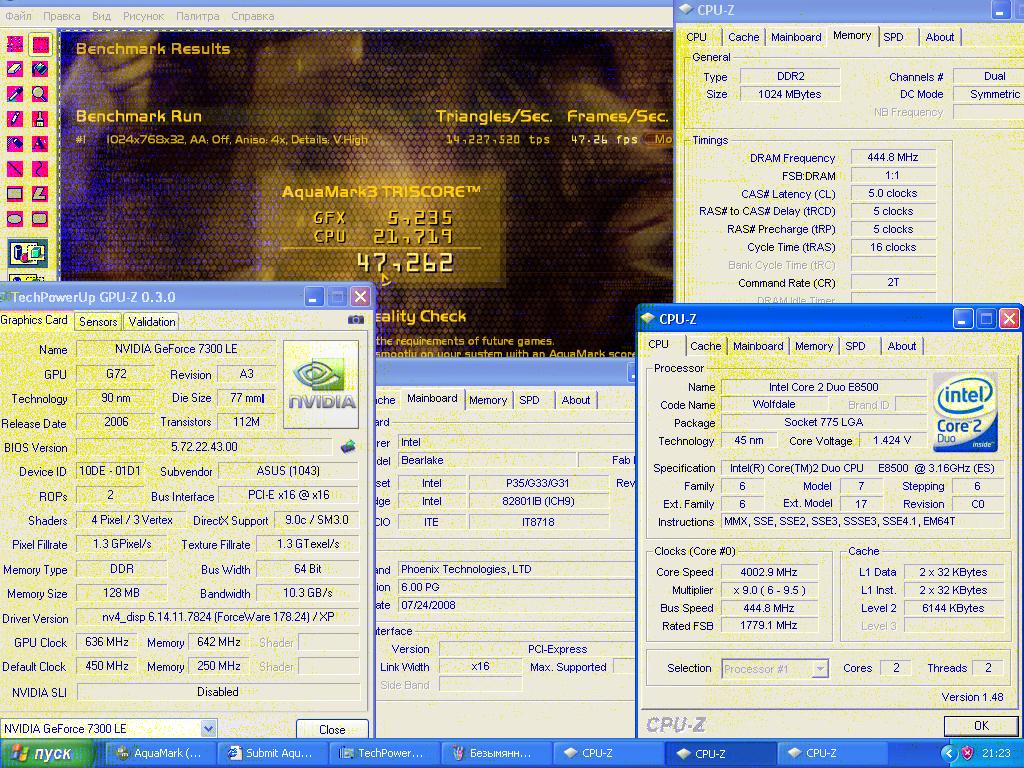Screen dimensions: 1024x768
Task: Open the Палитра menu in Paint
Action: point(197,16)
